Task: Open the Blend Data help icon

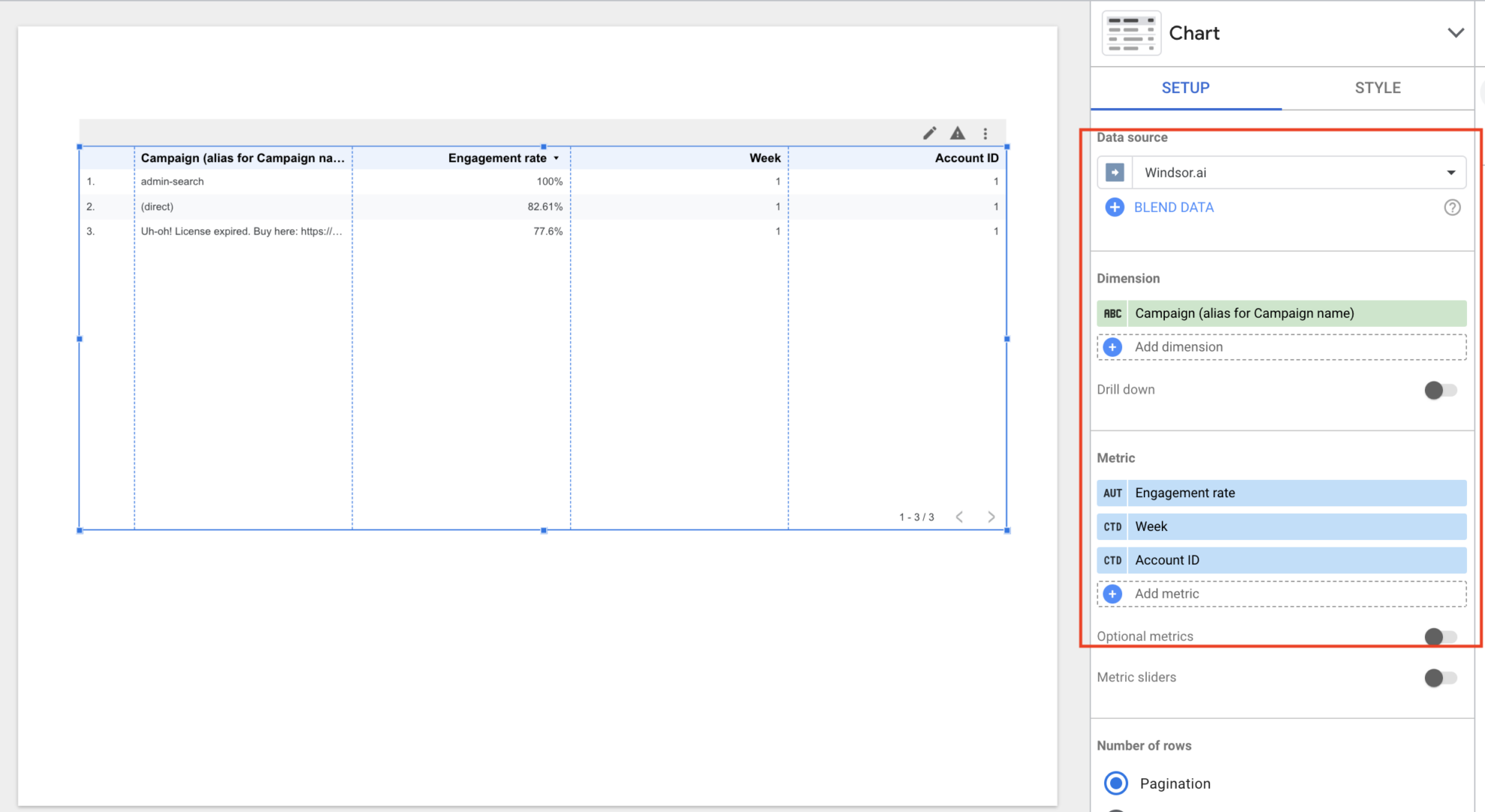Action: point(1452,208)
